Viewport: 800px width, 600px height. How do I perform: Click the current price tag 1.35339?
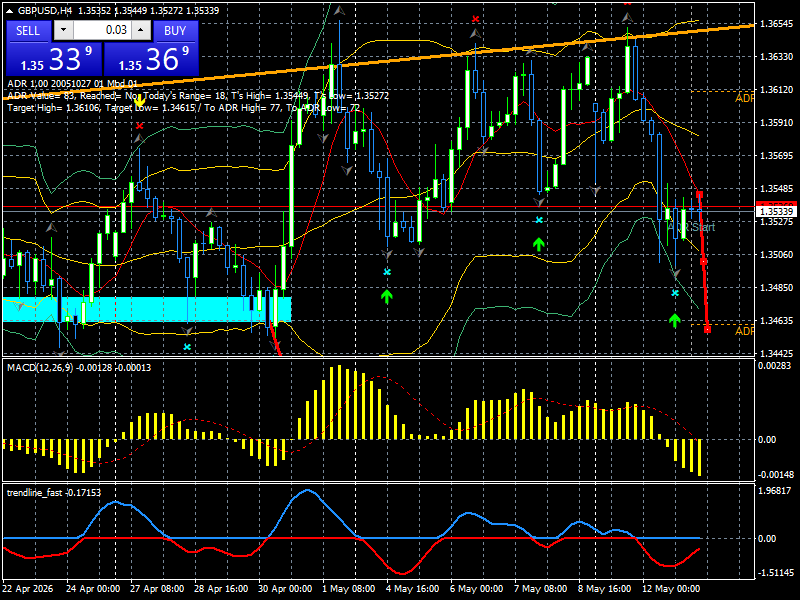pos(777,211)
